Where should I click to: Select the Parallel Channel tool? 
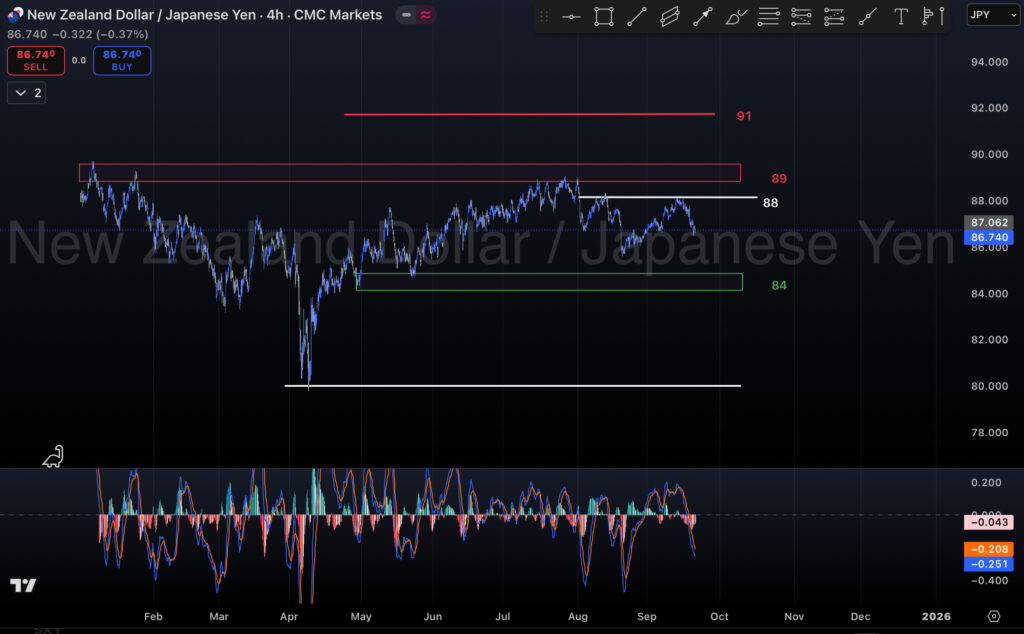[x=670, y=17]
